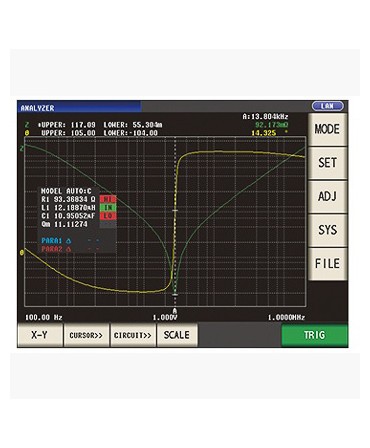
Task: Select the C1 10.95052 value
Action: [x=68, y=216]
